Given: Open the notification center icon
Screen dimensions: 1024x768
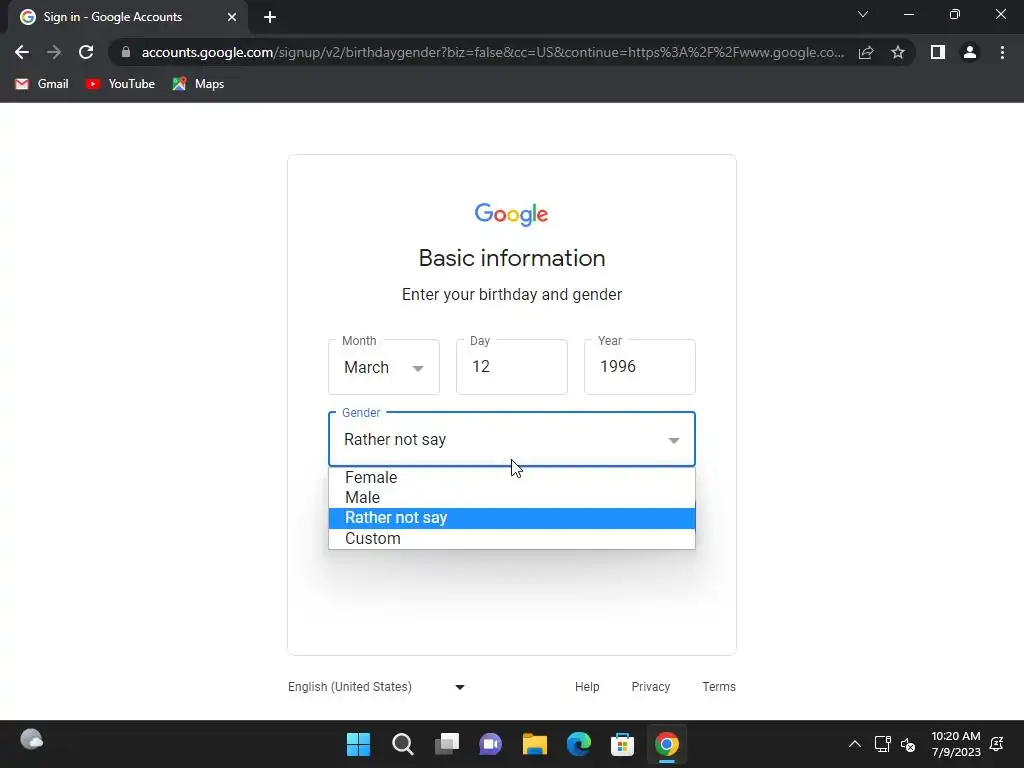Looking at the screenshot, I should coord(997,744).
